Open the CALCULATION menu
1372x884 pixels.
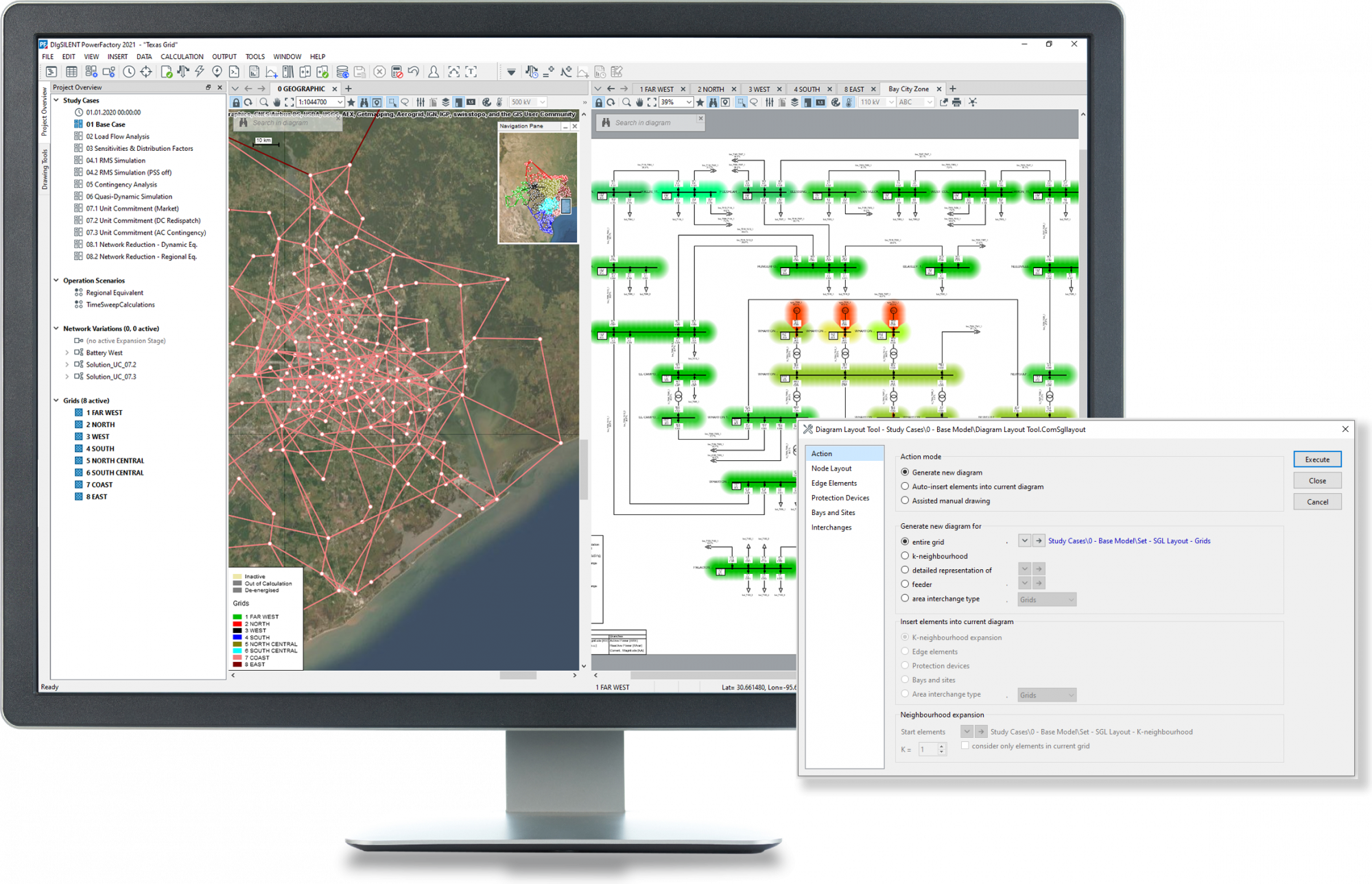(x=182, y=57)
